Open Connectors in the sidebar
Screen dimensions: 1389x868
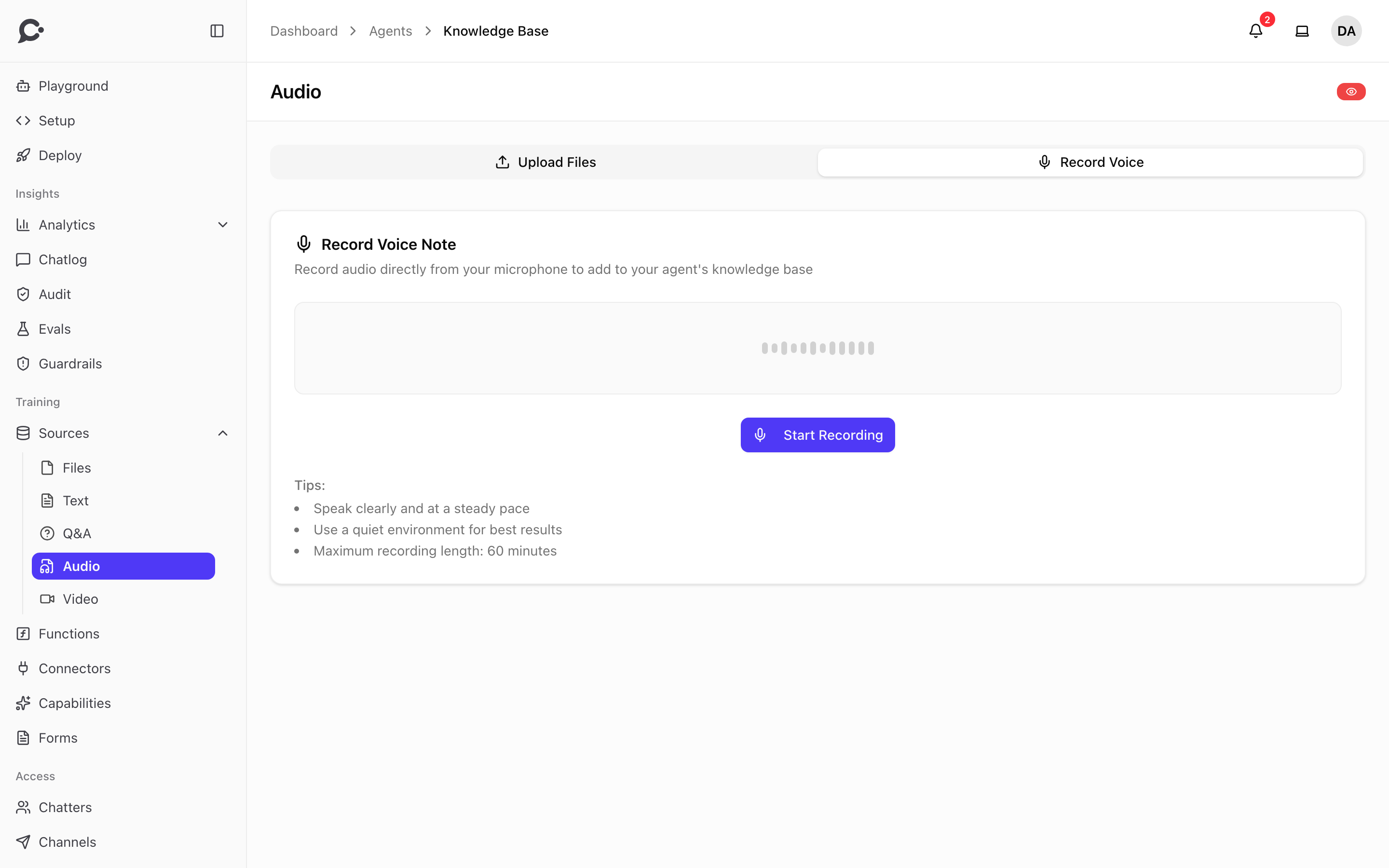123,669
